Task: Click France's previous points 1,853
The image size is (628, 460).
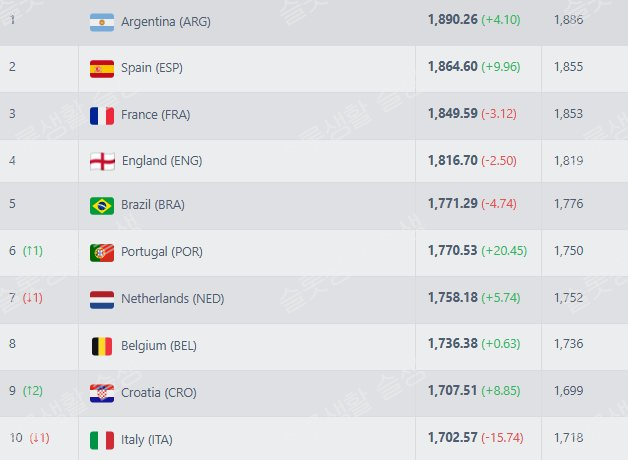Action: (568, 114)
